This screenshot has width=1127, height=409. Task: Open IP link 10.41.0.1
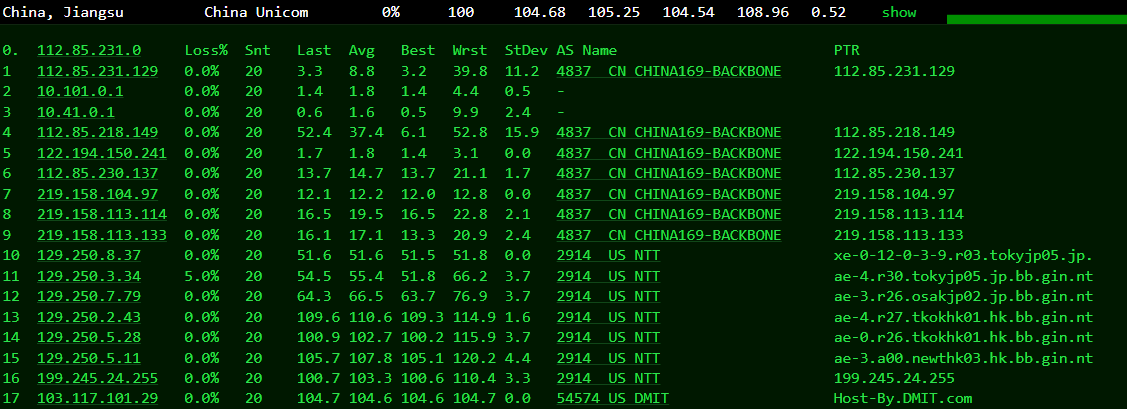76,112
